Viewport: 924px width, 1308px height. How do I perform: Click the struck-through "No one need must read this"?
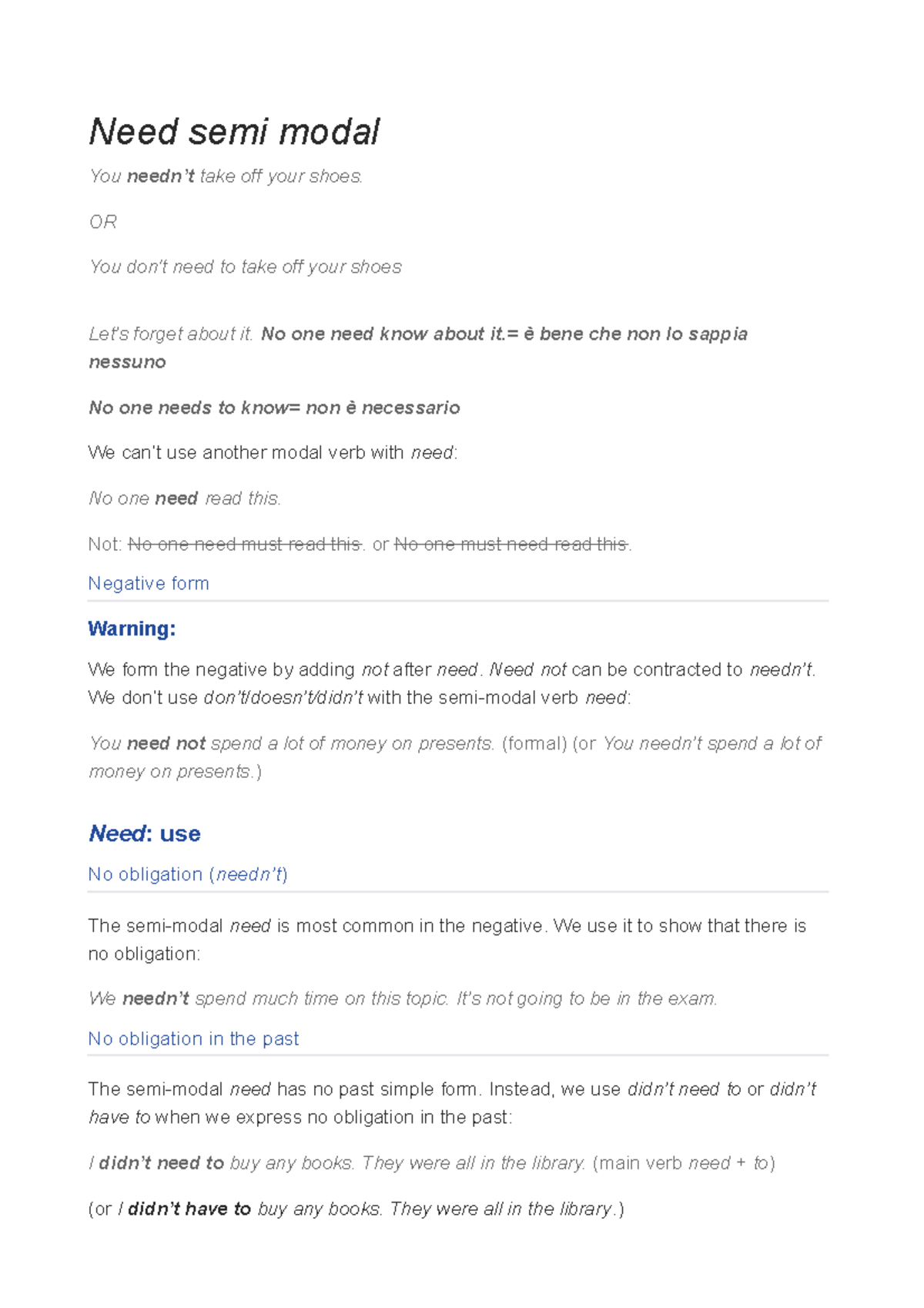[x=245, y=545]
